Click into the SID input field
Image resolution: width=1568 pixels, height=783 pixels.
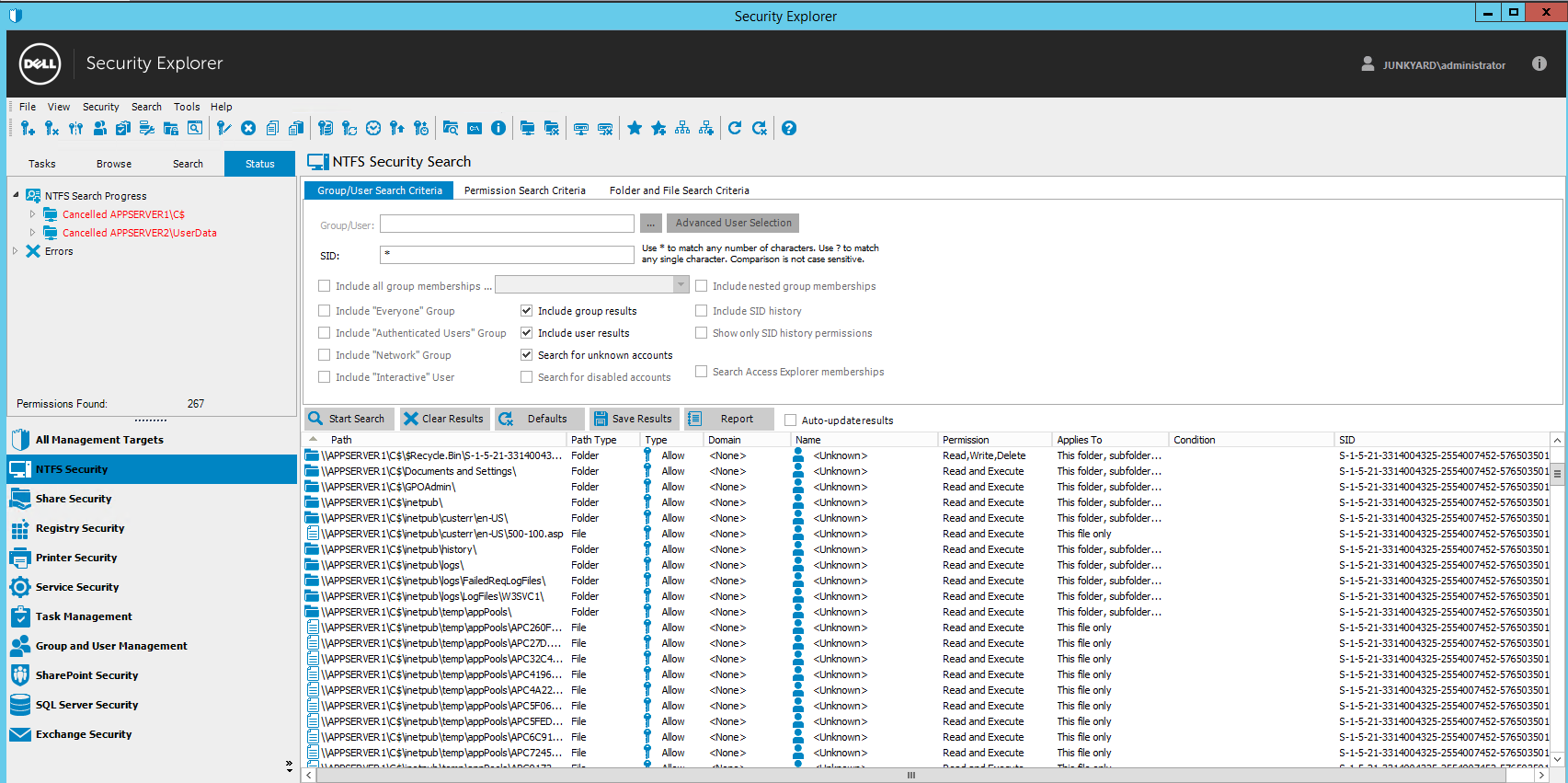tap(507, 255)
